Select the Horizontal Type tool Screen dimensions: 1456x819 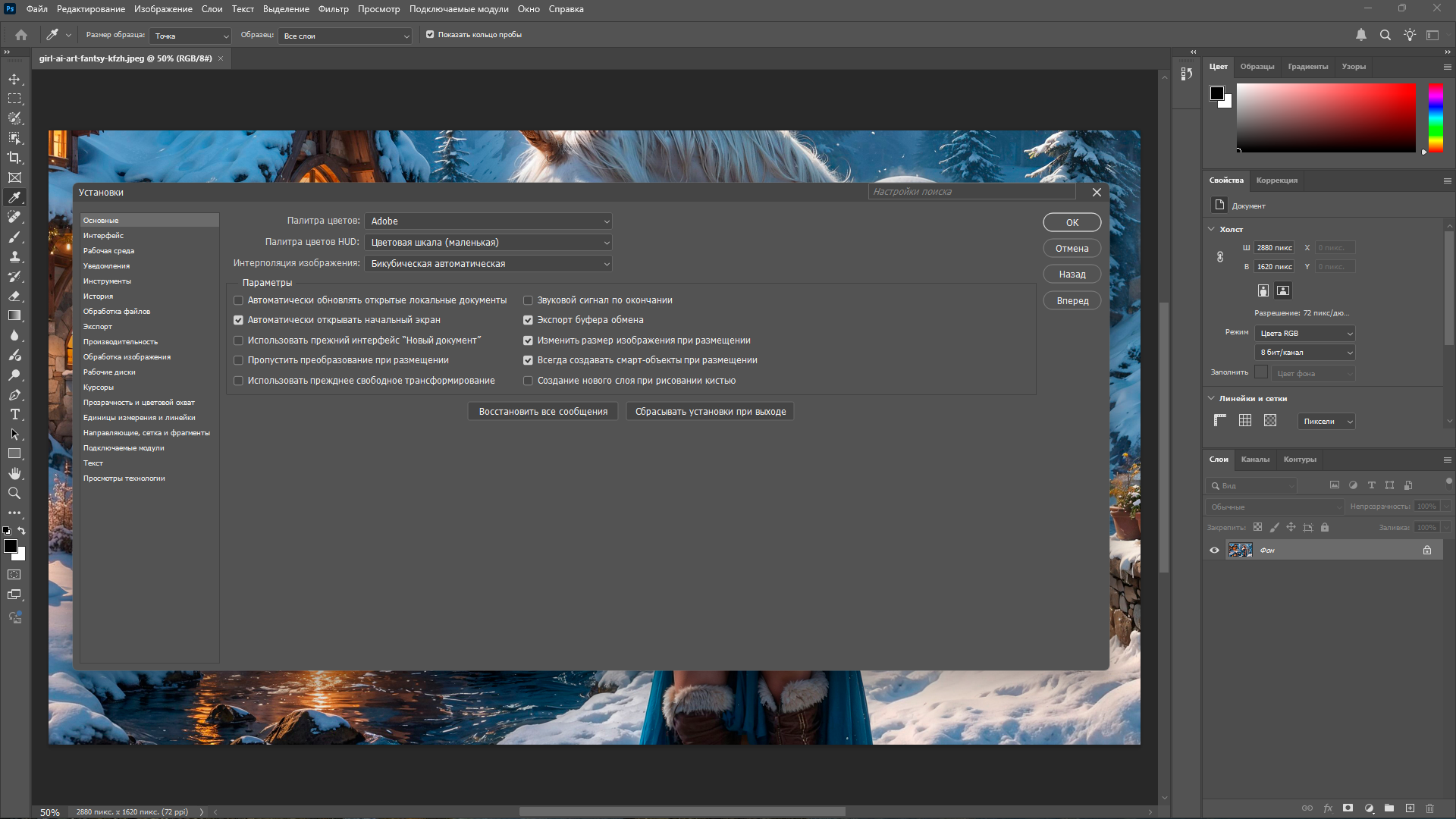pyautogui.click(x=14, y=414)
